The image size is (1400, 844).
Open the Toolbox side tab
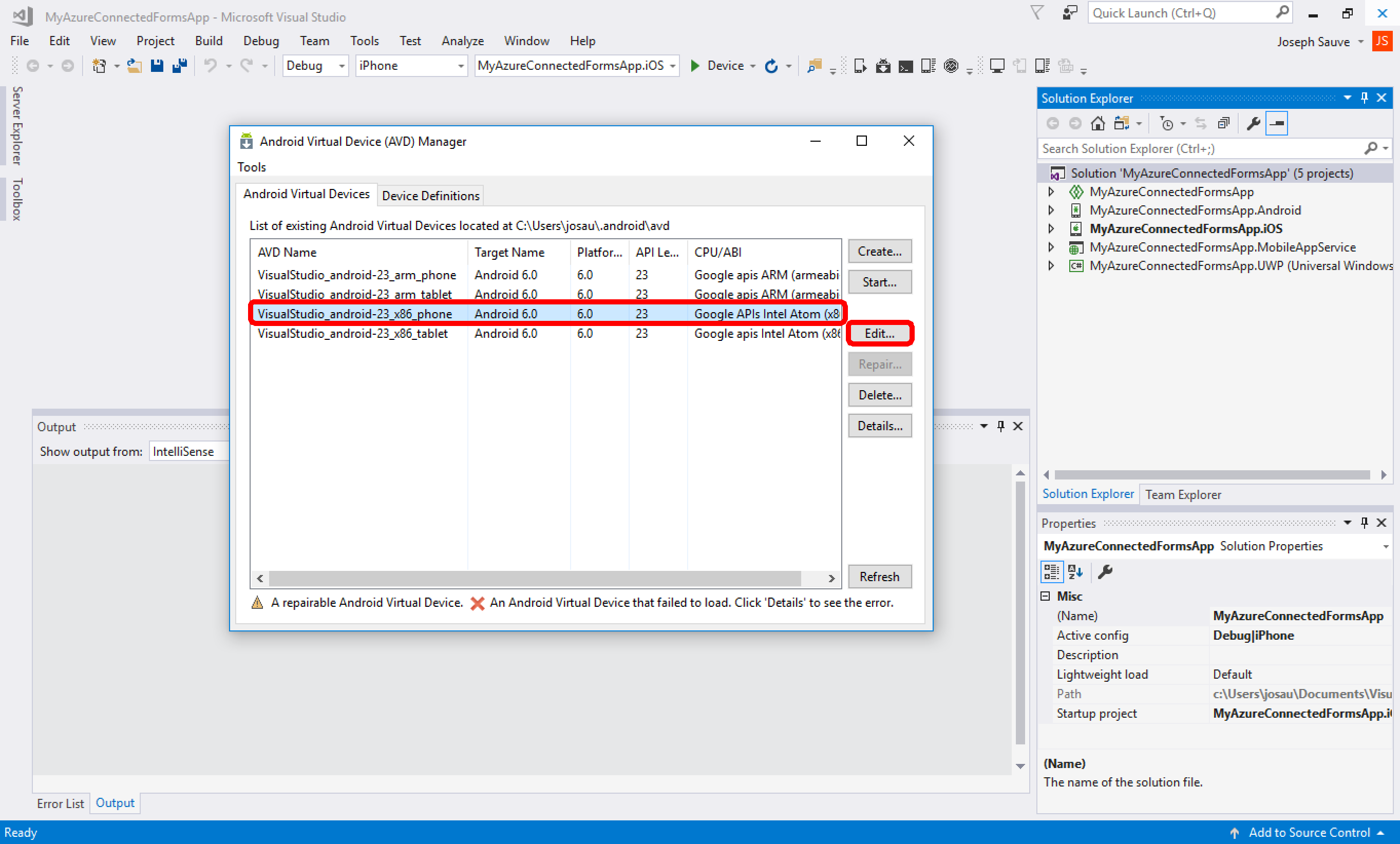point(17,199)
